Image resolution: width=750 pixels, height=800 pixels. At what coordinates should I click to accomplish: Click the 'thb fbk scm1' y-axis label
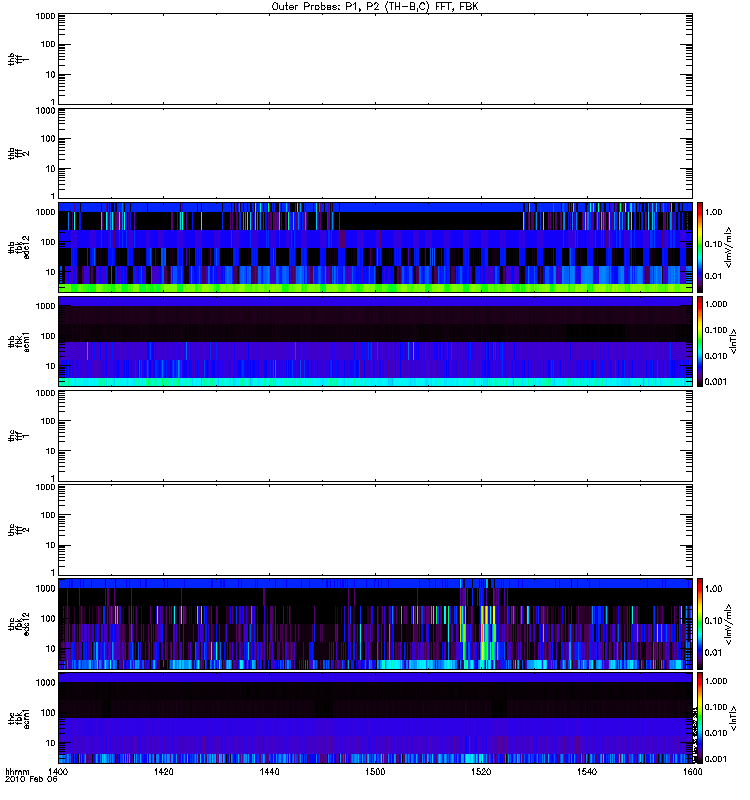19,342
